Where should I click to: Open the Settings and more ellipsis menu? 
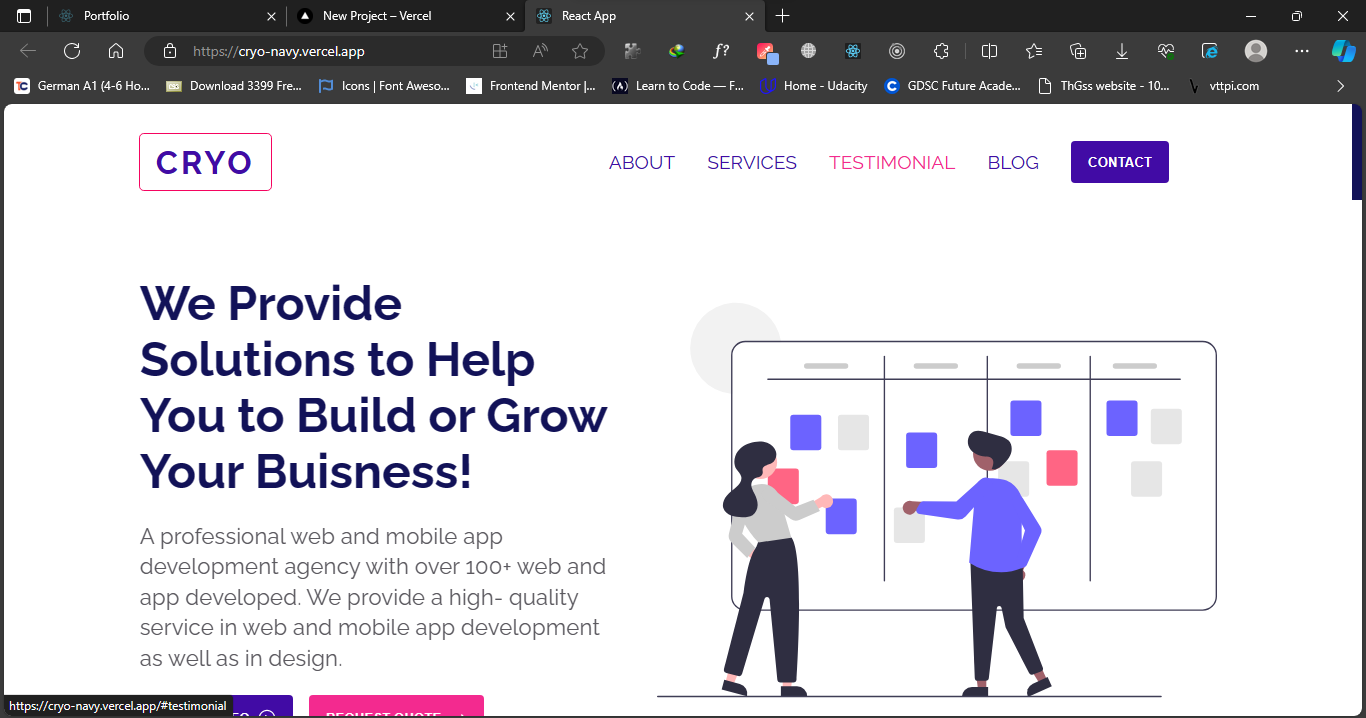(1301, 50)
